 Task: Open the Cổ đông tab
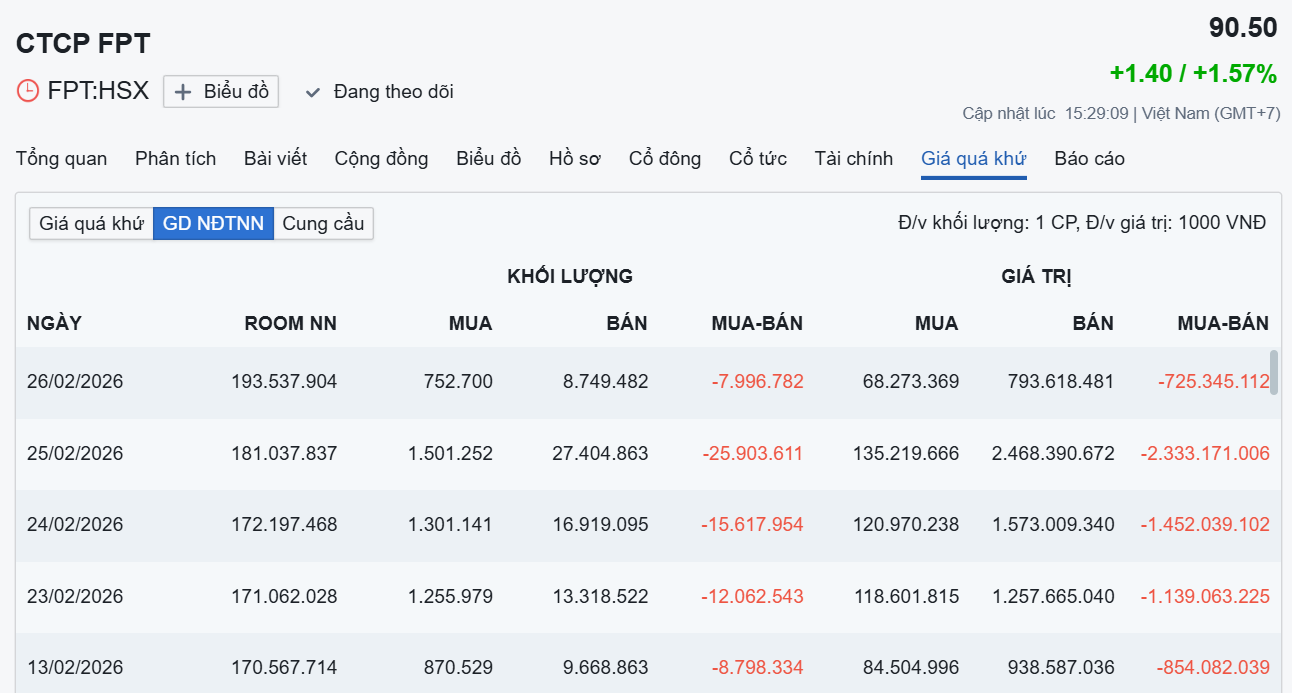pyautogui.click(x=665, y=159)
